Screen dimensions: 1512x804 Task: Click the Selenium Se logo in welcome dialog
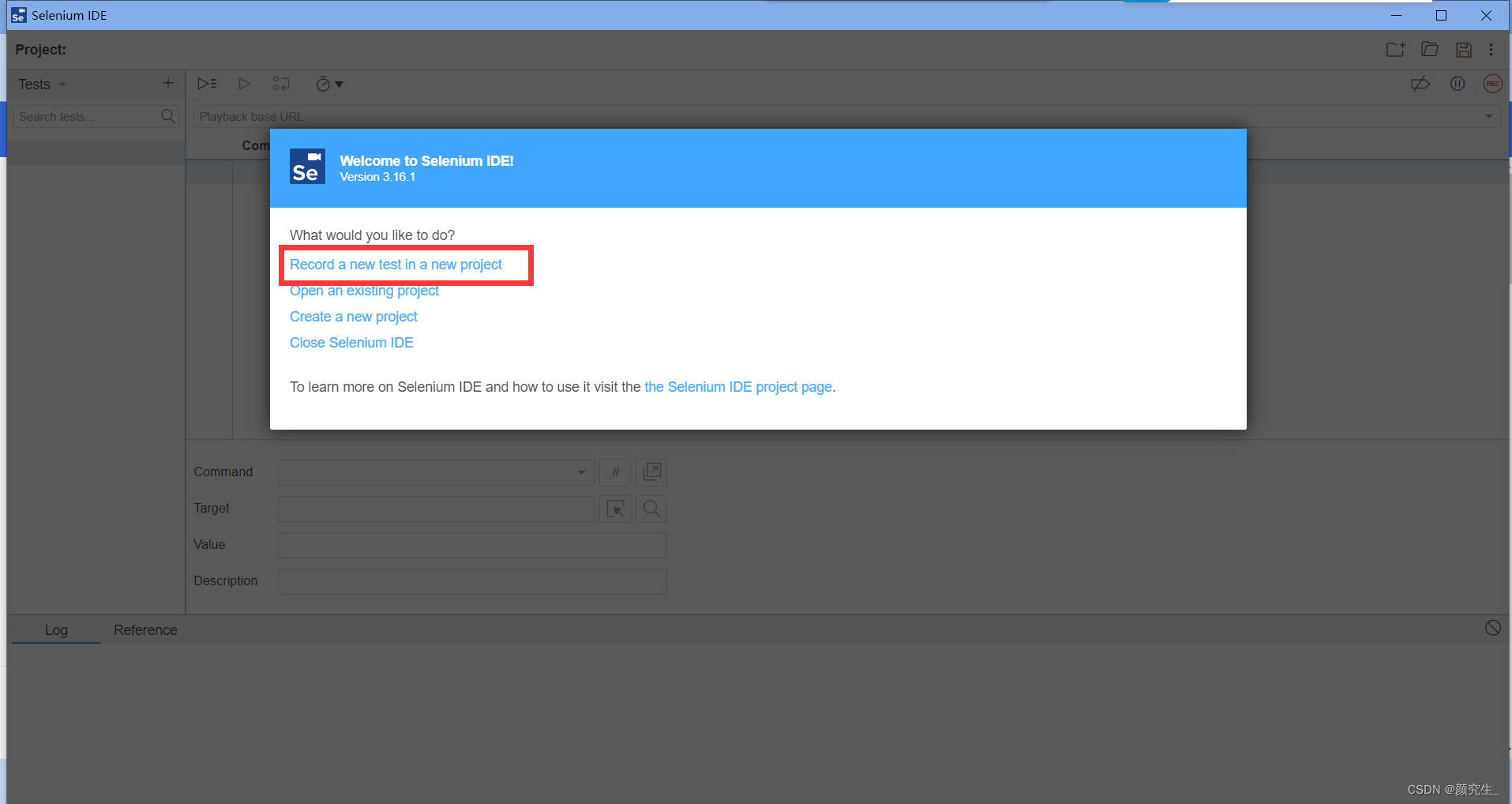(x=307, y=166)
